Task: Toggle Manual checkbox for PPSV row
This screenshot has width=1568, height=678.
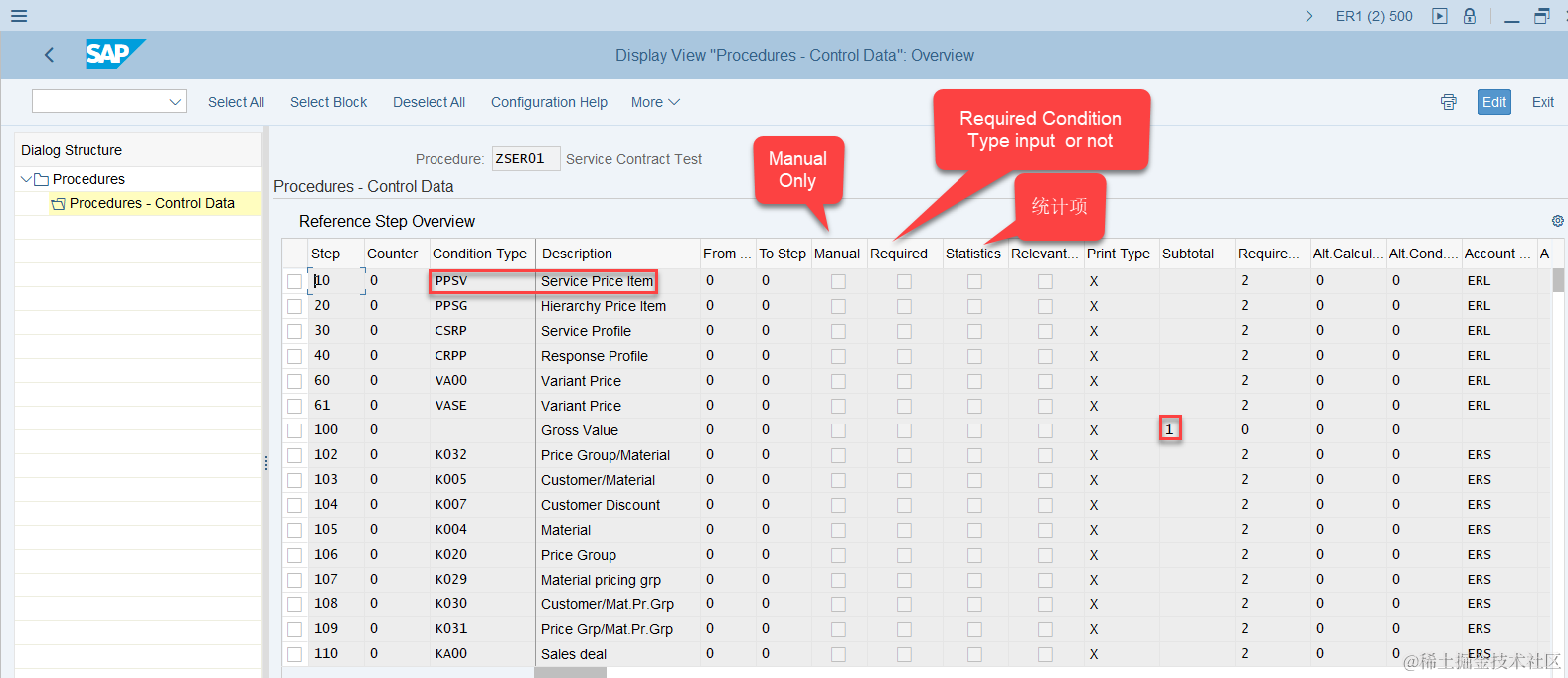Action: [x=838, y=281]
